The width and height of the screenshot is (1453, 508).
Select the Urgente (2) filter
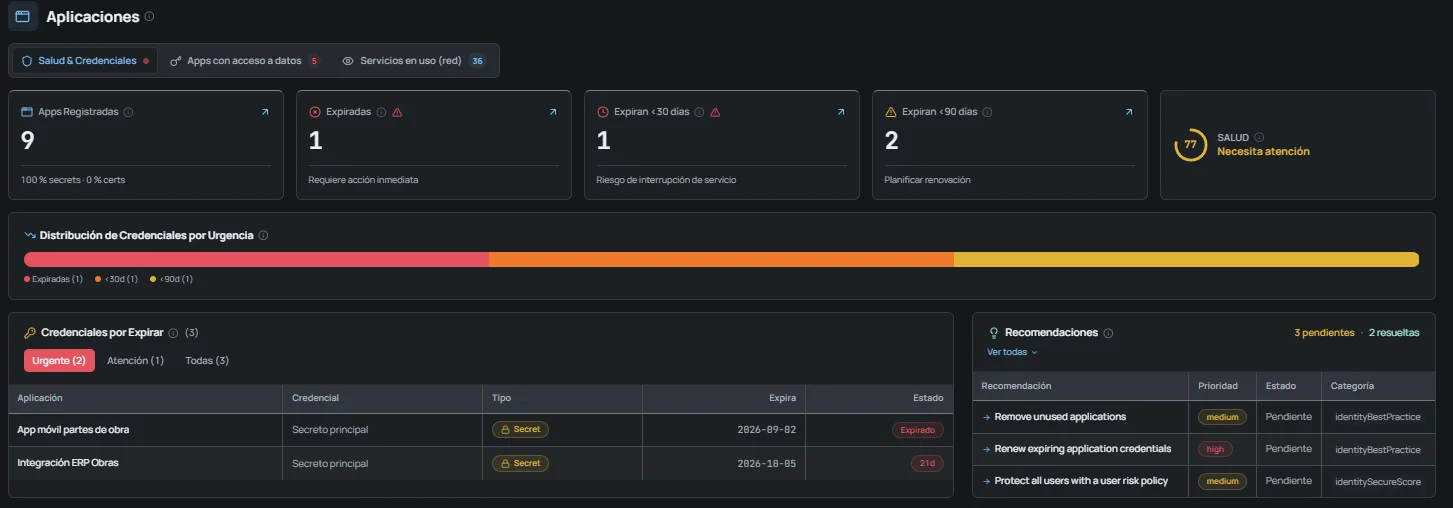[x=59, y=360]
